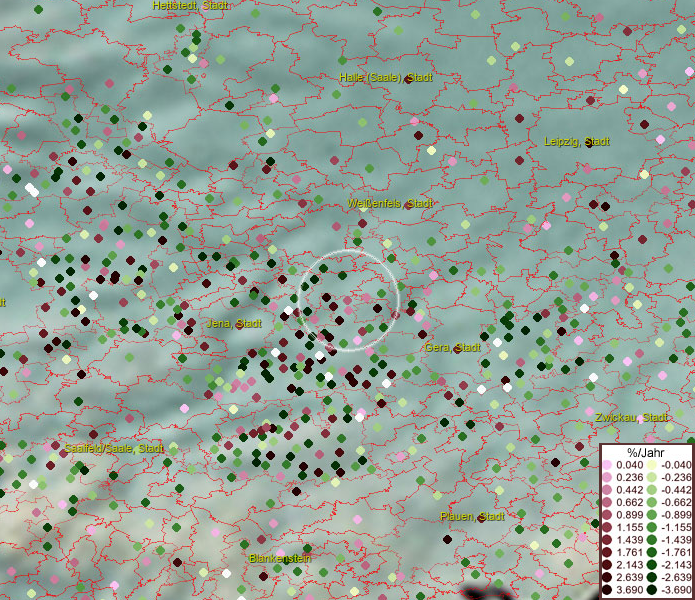Select the light green -0.236 swatch

(652, 477)
